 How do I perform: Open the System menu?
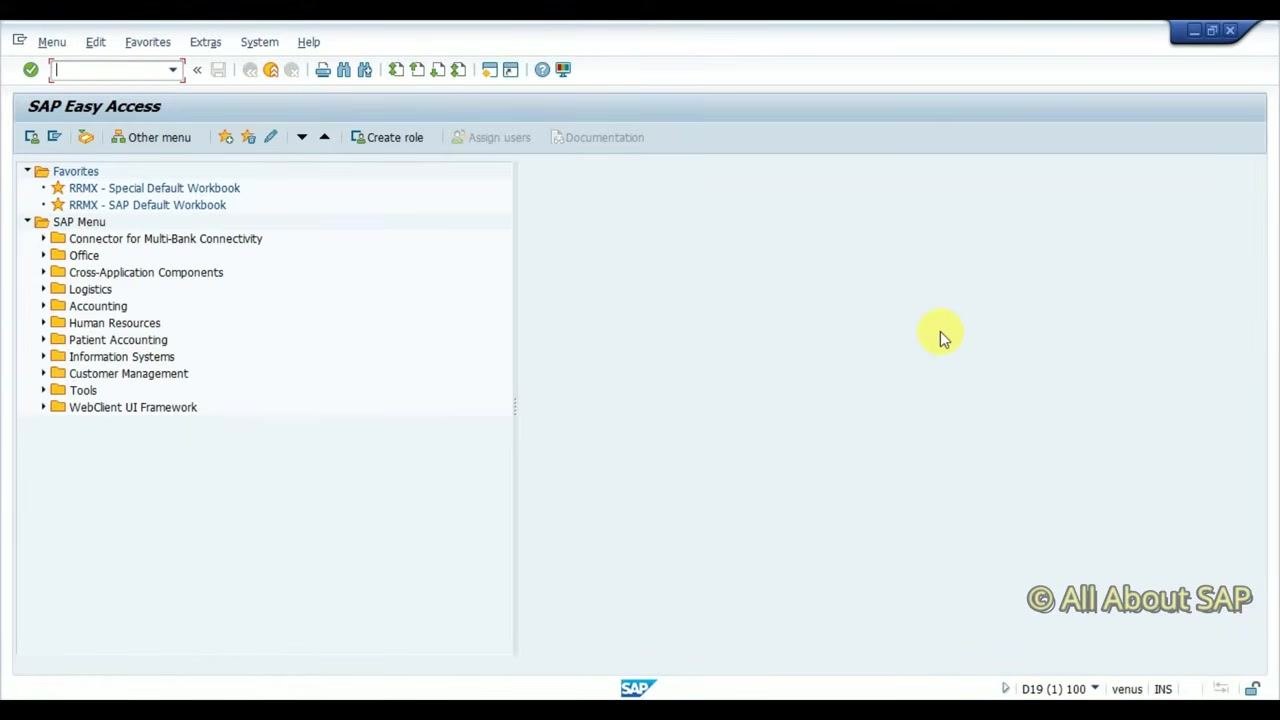[259, 42]
